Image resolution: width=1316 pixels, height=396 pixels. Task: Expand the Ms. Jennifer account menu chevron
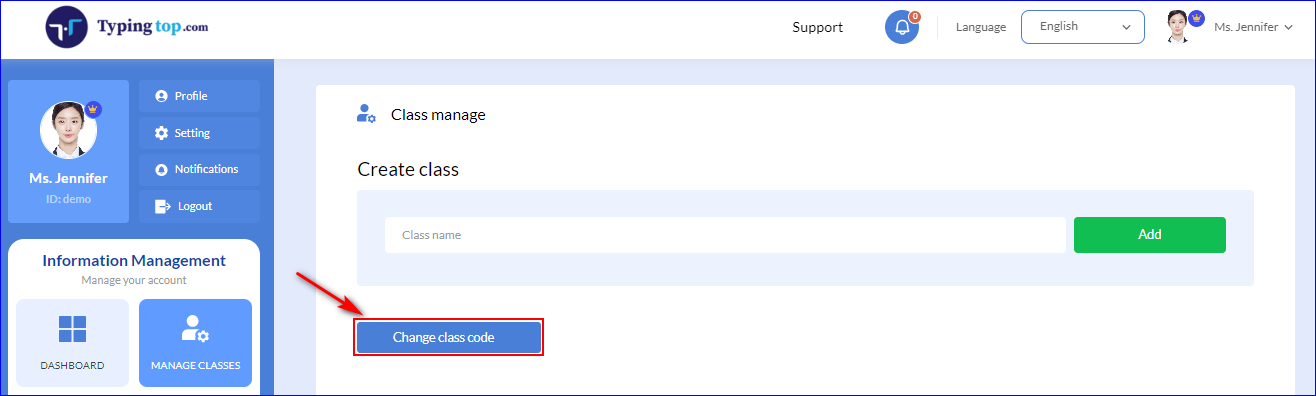[x=1288, y=28]
